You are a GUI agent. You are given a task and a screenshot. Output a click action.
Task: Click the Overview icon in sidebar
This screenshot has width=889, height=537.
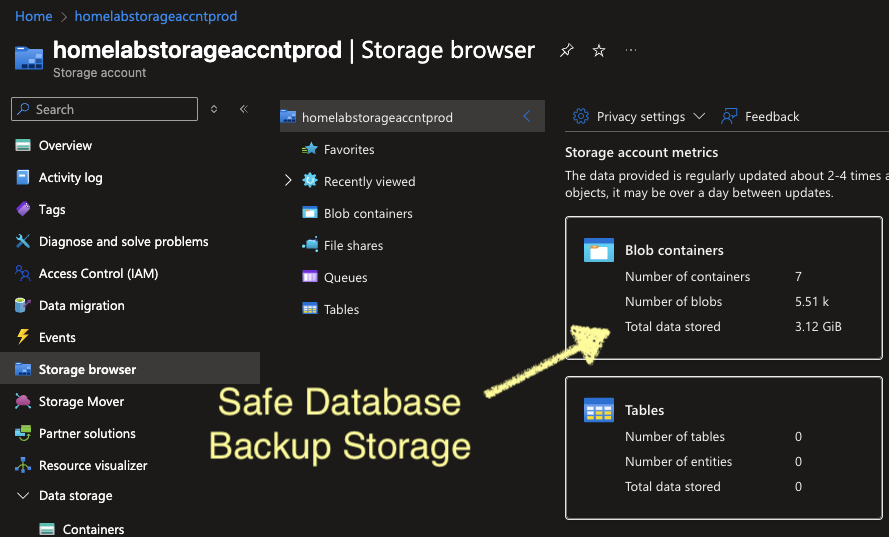[x=23, y=145]
